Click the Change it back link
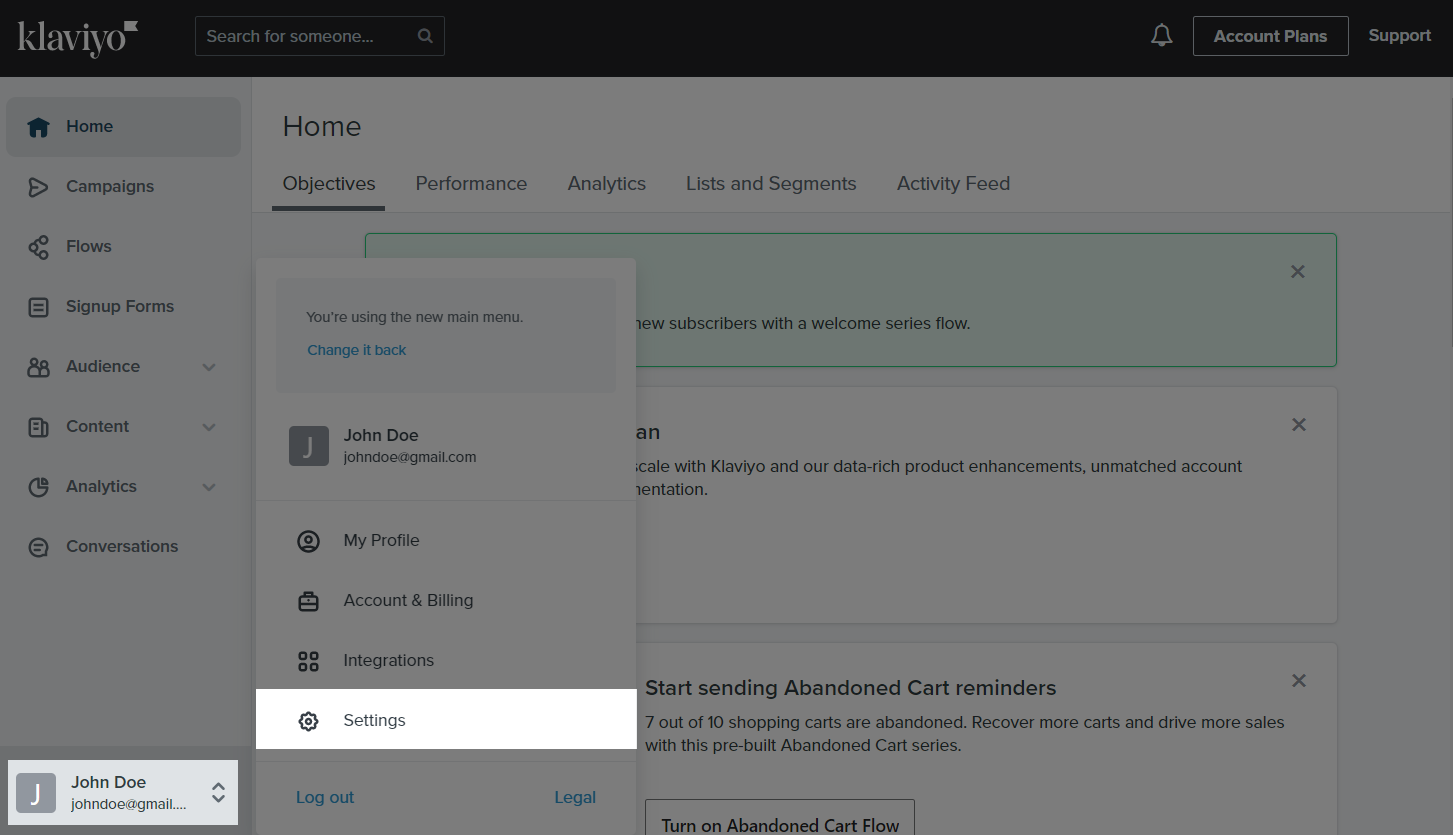The image size is (1453, 835). [x=357, y=350]
